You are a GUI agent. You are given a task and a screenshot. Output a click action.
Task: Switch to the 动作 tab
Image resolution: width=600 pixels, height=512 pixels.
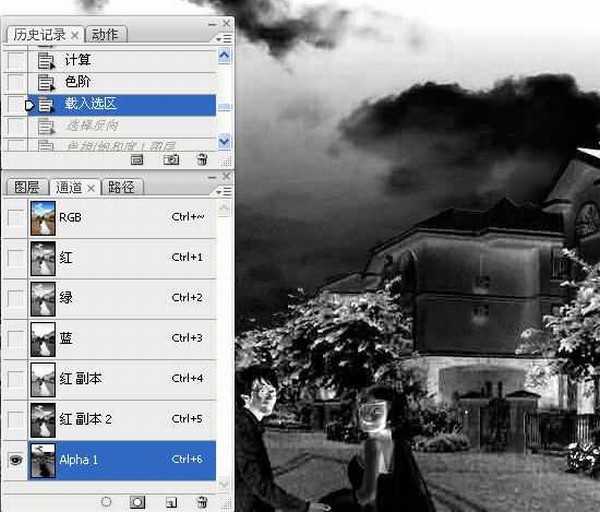click(x=105, y=34)
